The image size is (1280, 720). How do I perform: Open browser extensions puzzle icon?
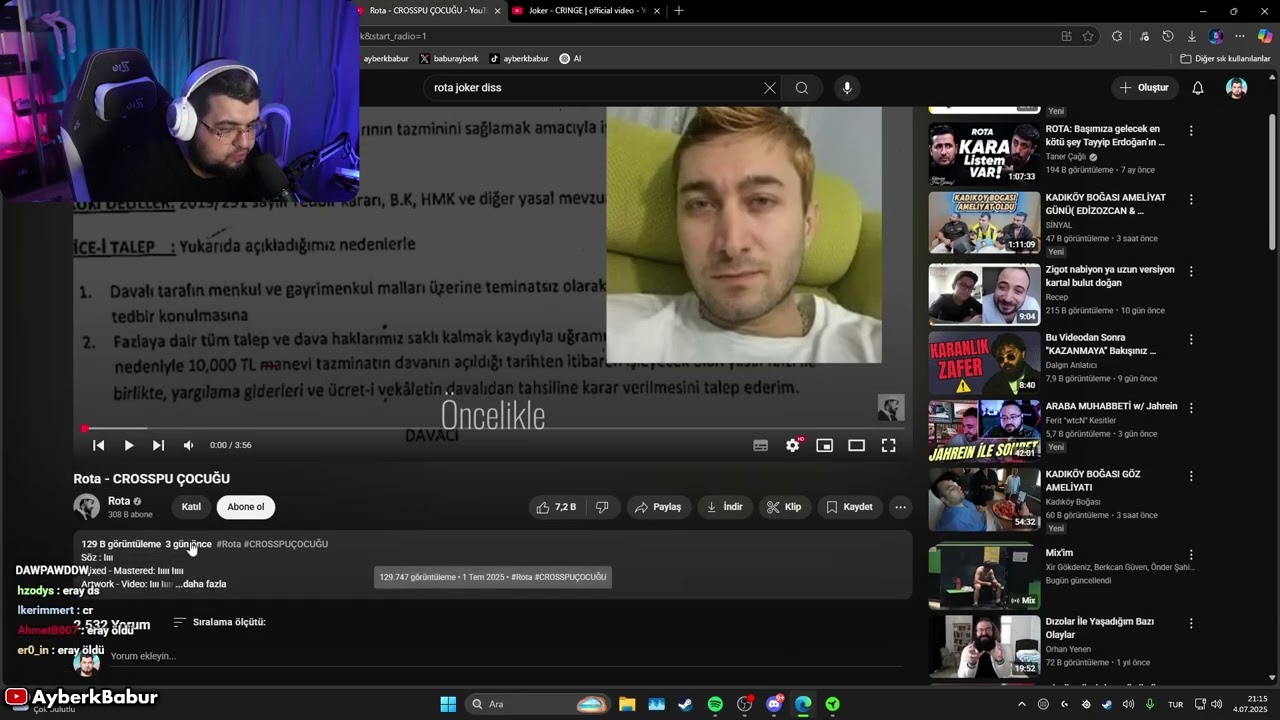(1117, 36)
